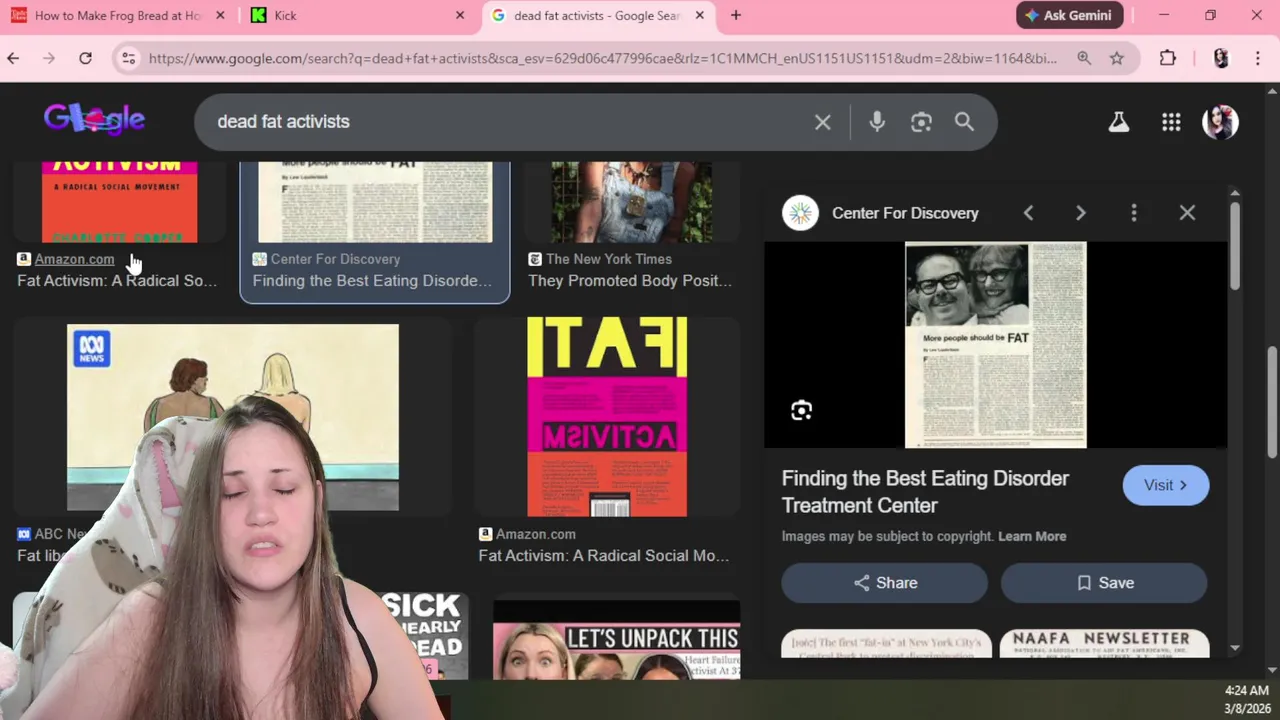Open Finding the Best Eating Disorder title link
Image resolution: width=1280 pixels, height=720 pixels.
point(925,492)
